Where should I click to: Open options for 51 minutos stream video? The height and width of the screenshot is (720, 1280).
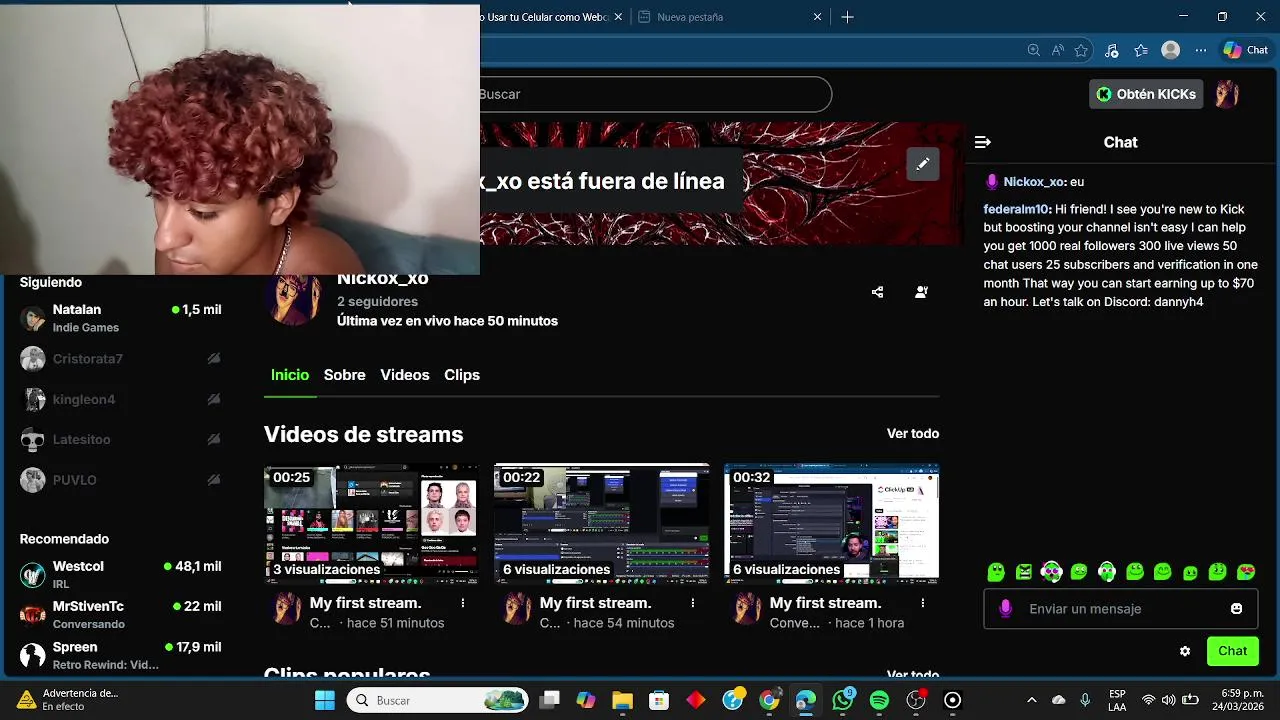coord(463,603)
